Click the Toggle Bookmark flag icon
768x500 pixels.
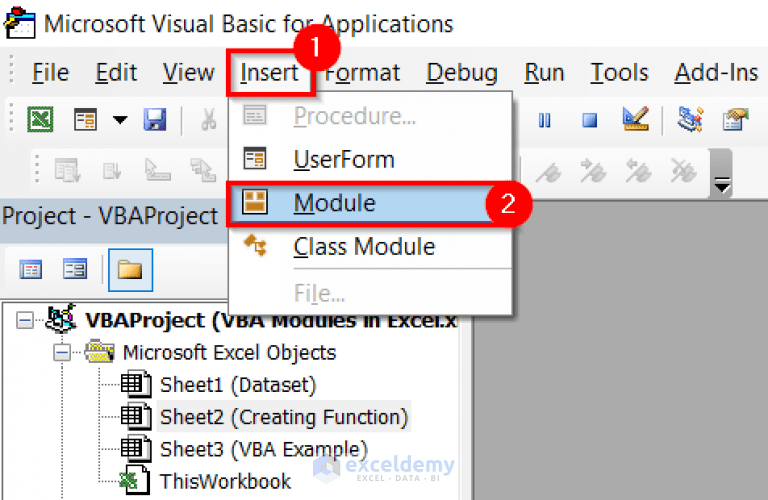click(548, 172)
